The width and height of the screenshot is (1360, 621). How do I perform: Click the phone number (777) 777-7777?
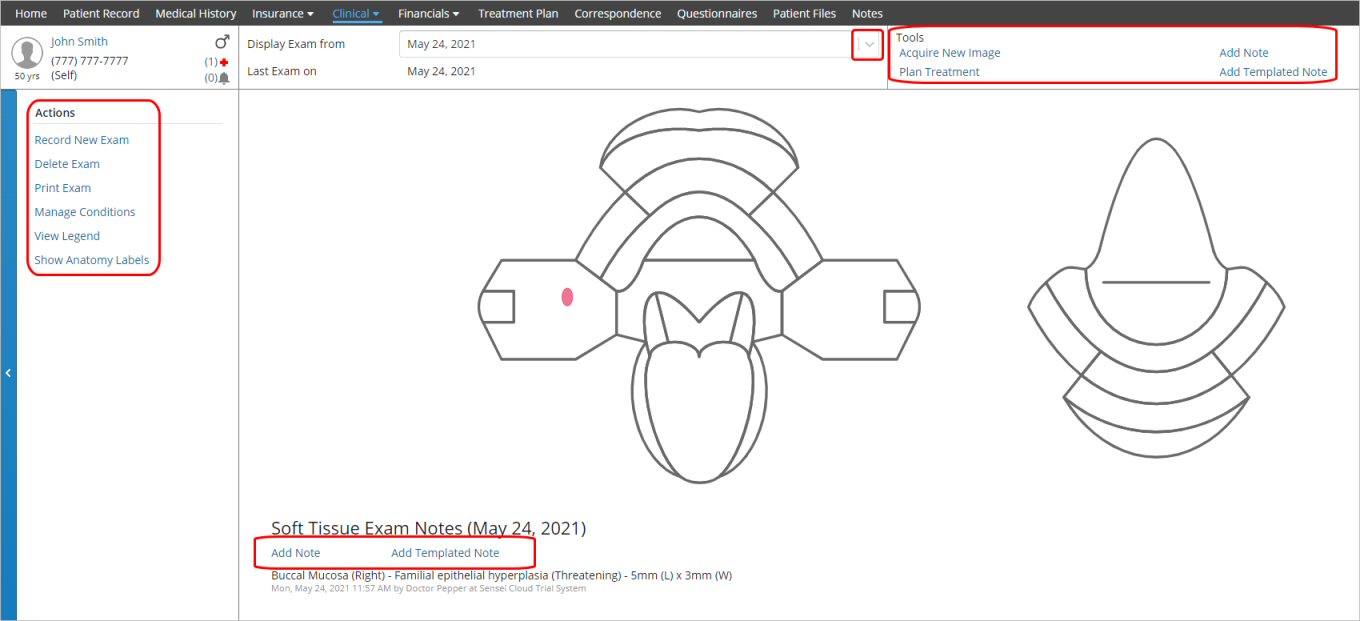click(x=90, y=61)
